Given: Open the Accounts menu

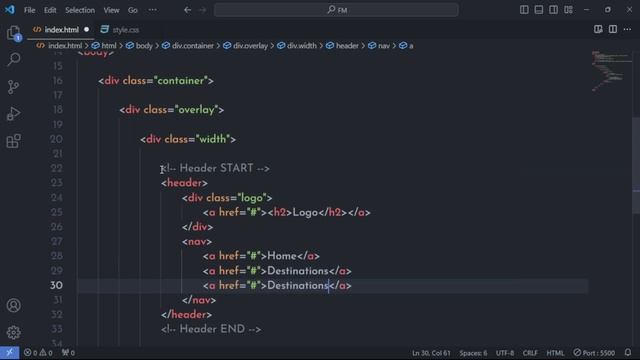Looking at the screenshot, I should coord(13,305).
